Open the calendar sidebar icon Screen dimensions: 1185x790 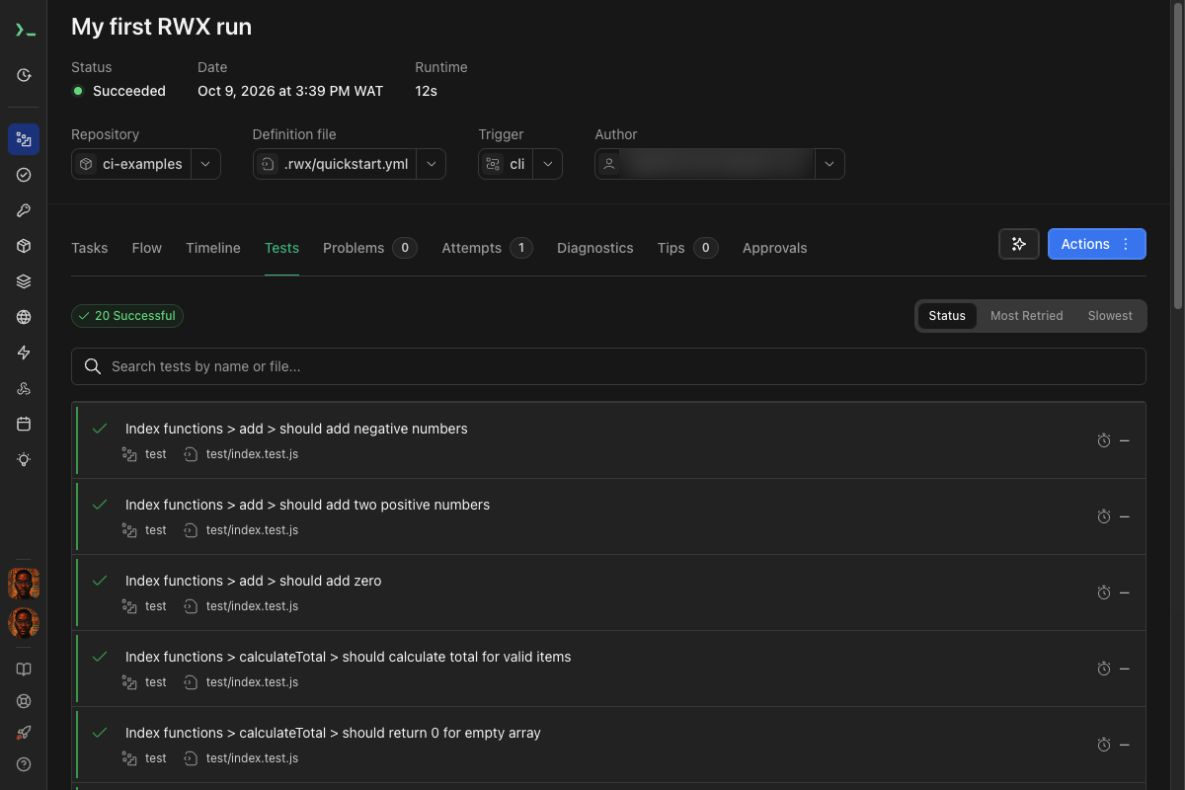tap(24, 424)
